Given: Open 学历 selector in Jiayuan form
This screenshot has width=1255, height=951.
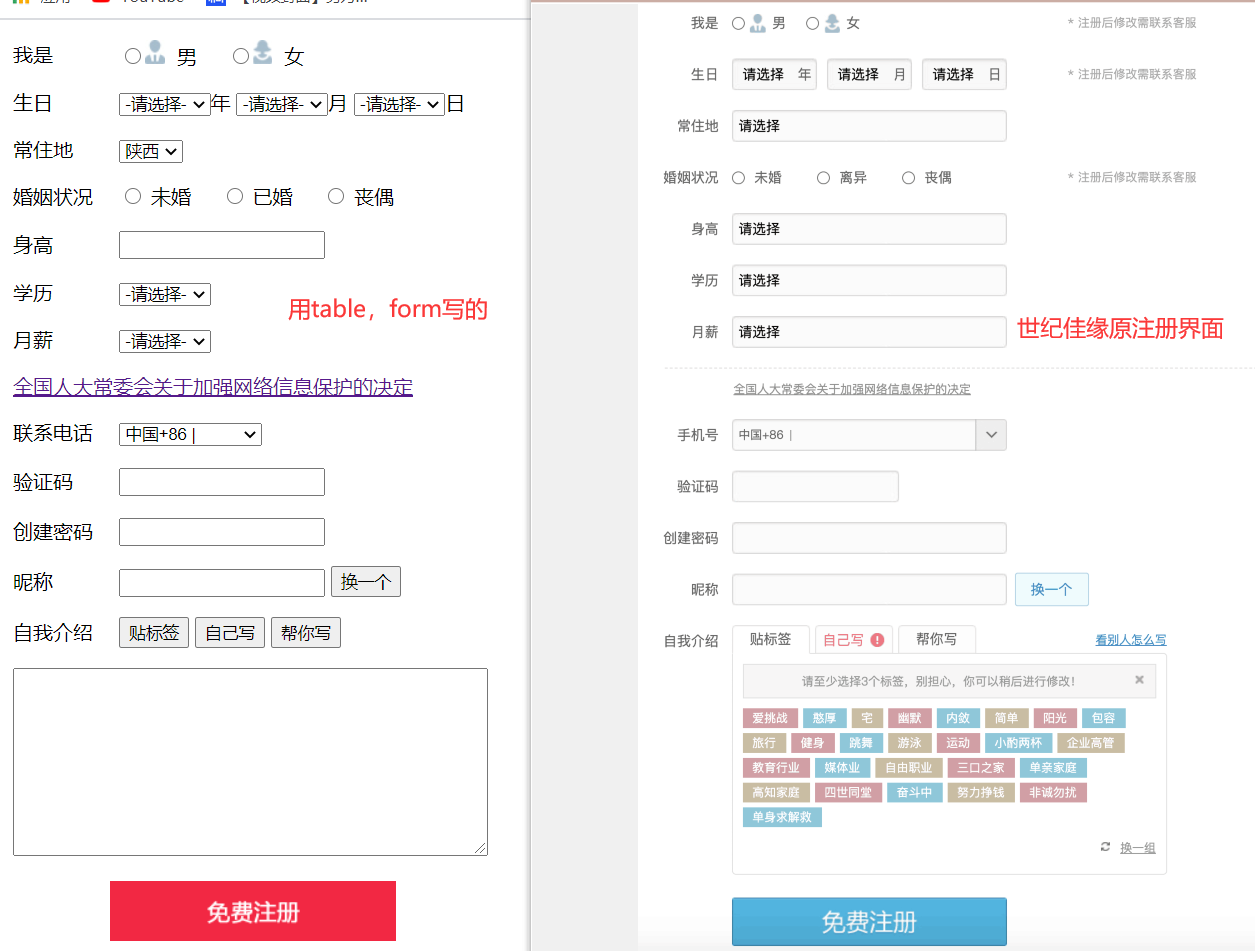Looking at the screenshot, I should click(x=869, y=280).
